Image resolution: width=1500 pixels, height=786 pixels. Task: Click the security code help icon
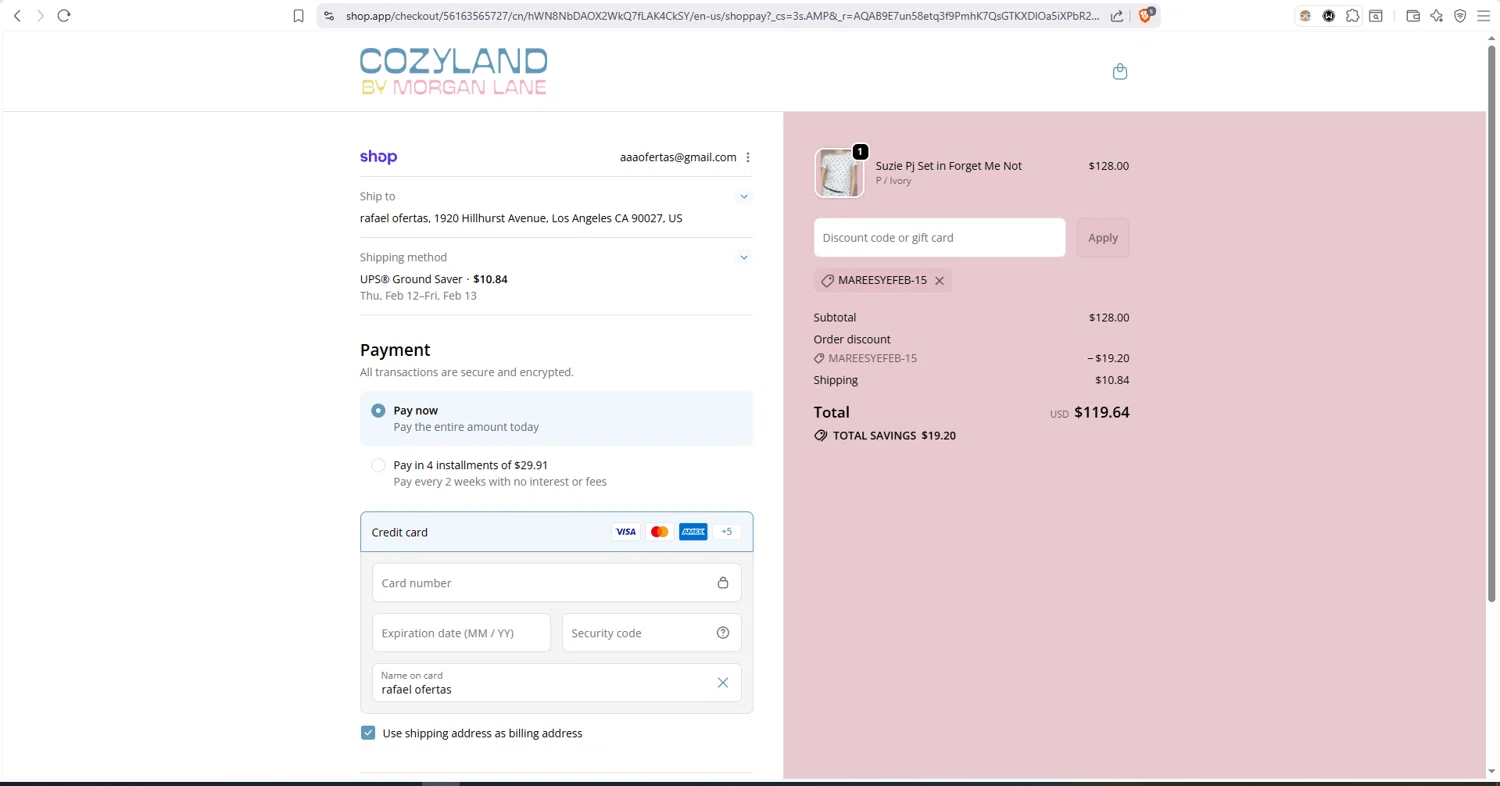(723, 633)
